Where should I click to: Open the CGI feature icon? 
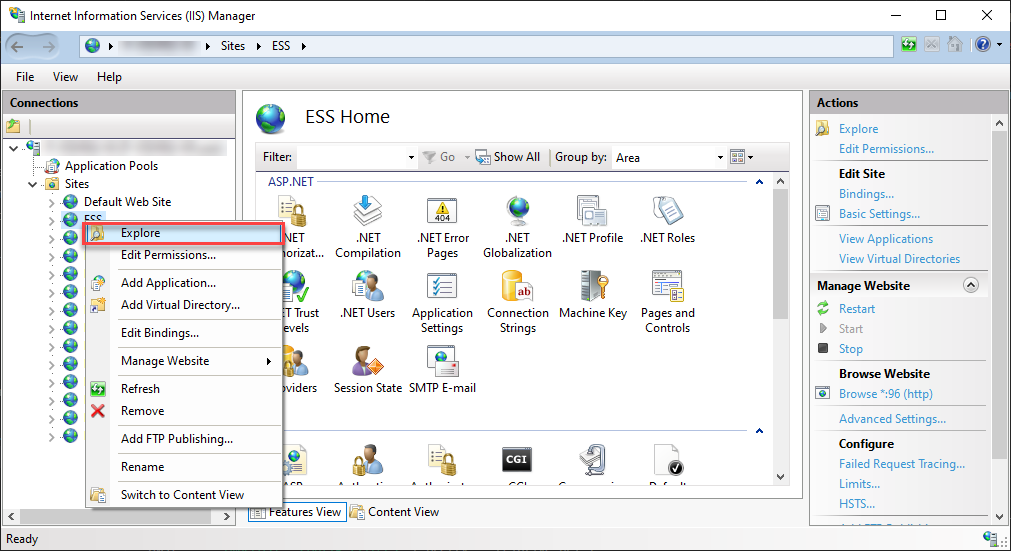point(516,459)
